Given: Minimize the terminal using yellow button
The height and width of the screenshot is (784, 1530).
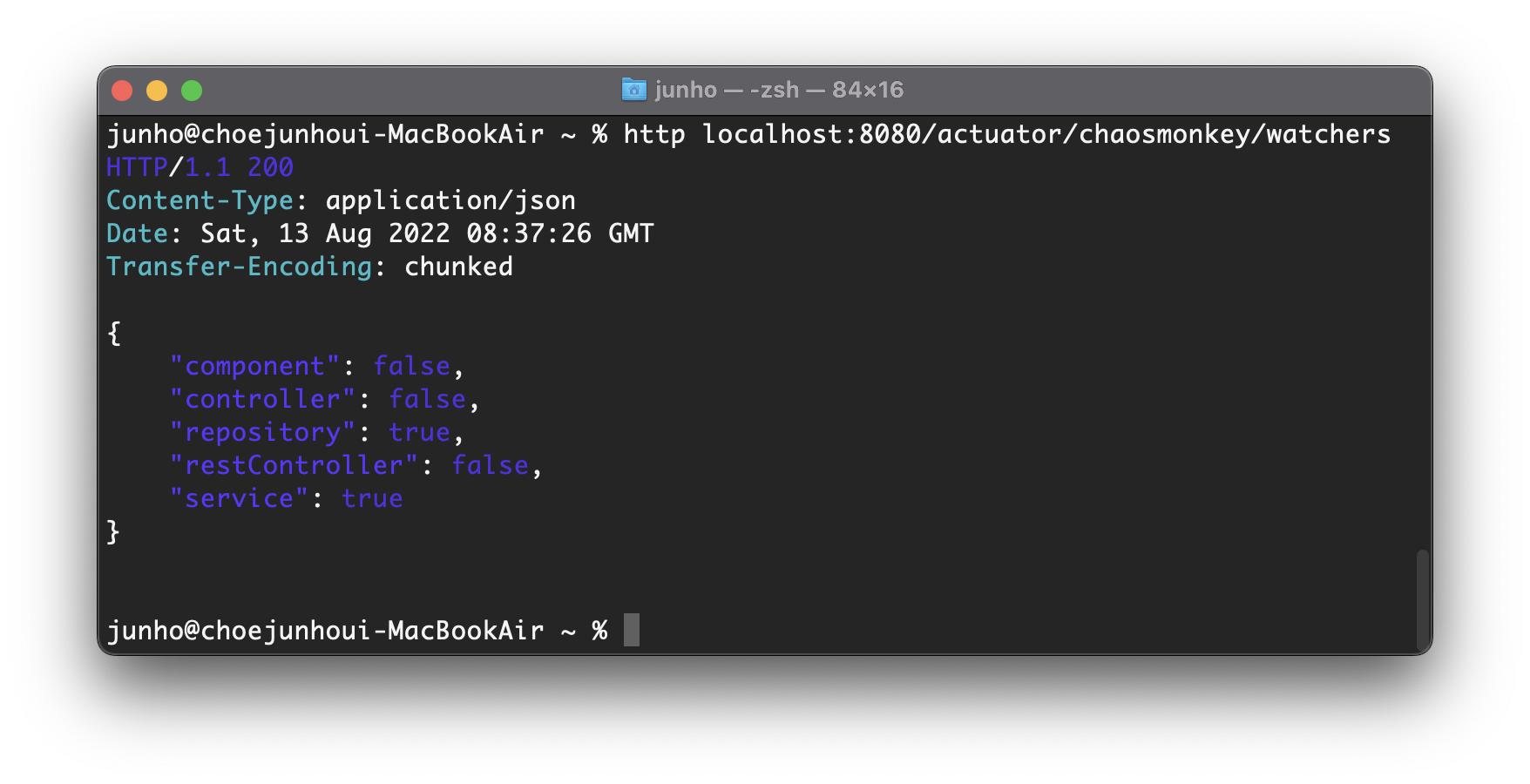Looking at the screenshot, I should pyautogui.click(x=157, y=91).
